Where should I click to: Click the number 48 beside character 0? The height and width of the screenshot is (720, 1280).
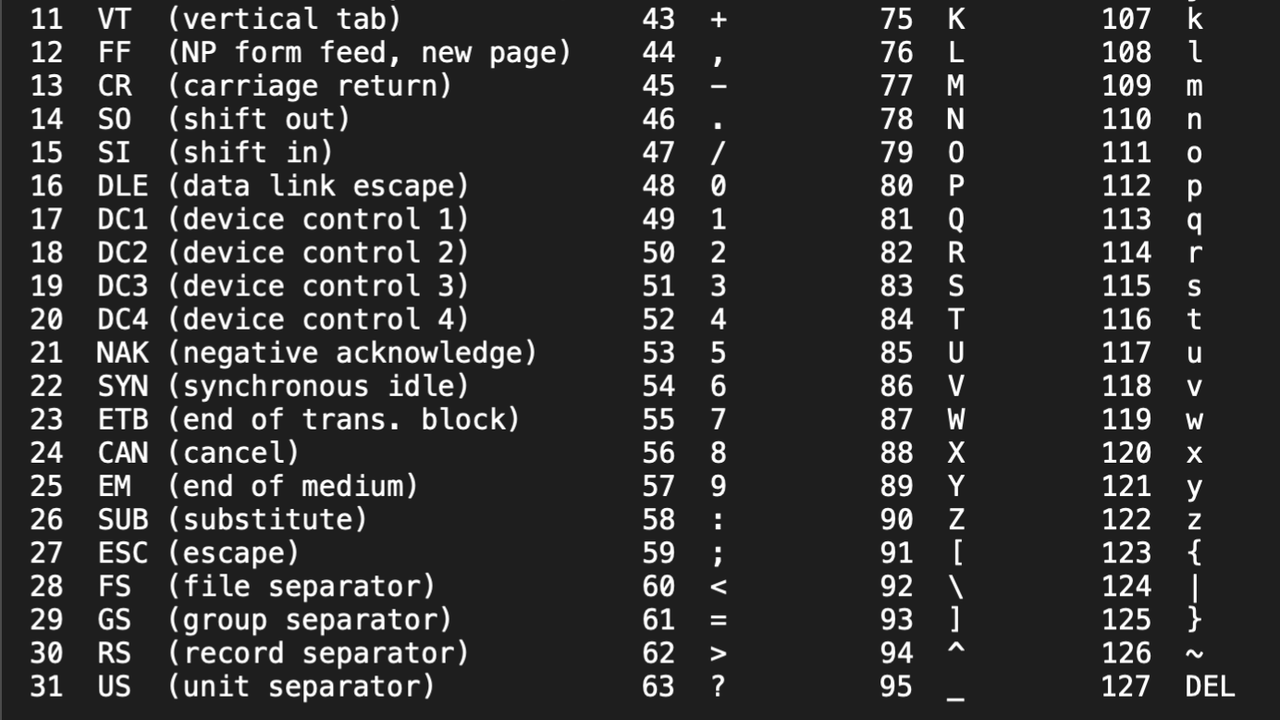pyautogui.click(x=658, y=186)
